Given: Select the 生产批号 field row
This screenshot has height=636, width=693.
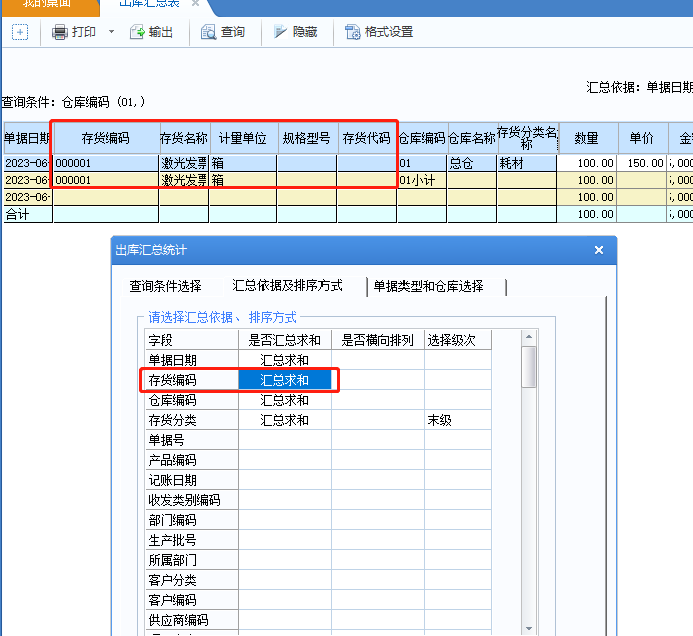Looking at the screenshot, I should (x=192, y=540).
